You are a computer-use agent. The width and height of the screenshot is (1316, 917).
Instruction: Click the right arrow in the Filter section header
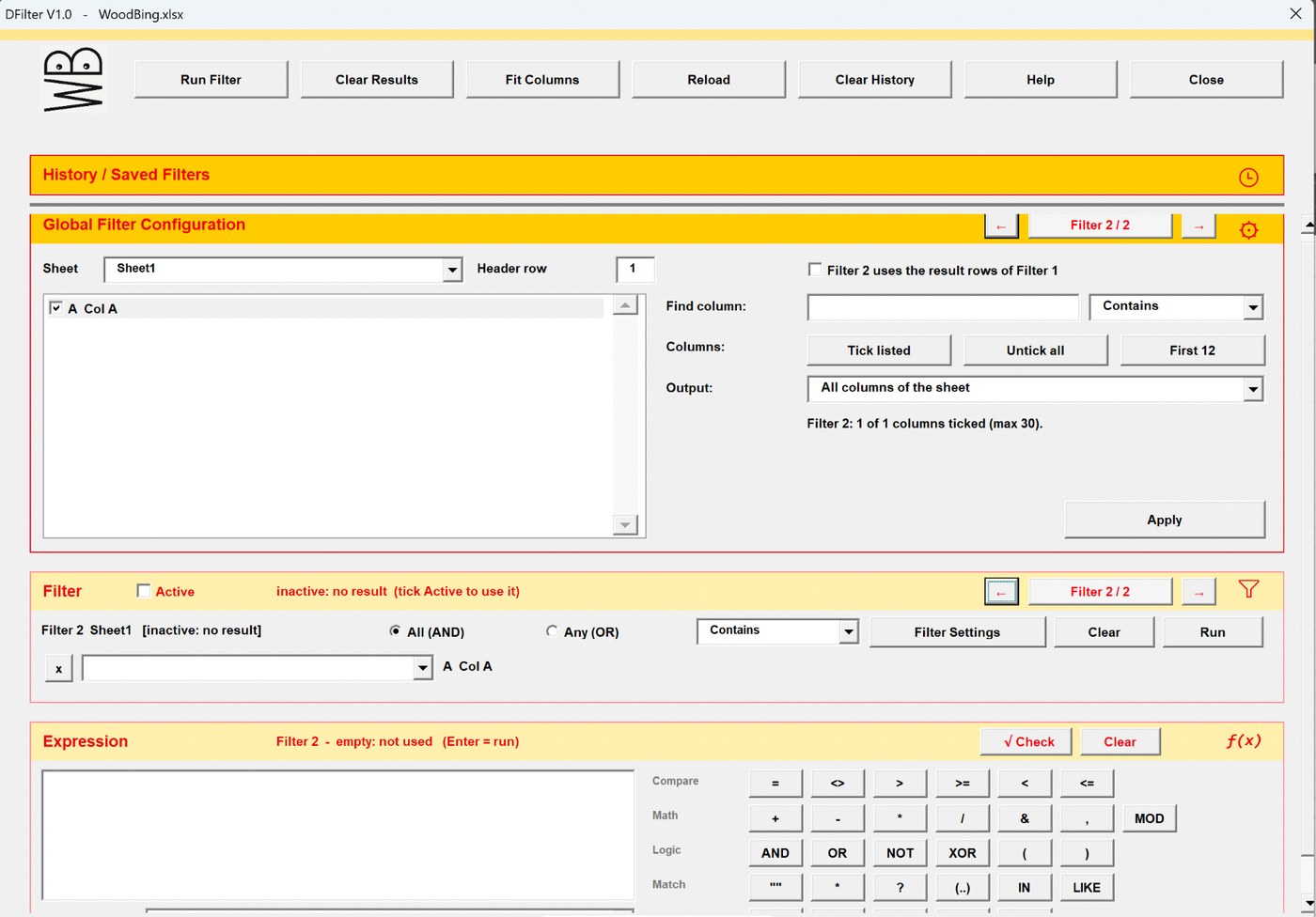click(1198, 592)
